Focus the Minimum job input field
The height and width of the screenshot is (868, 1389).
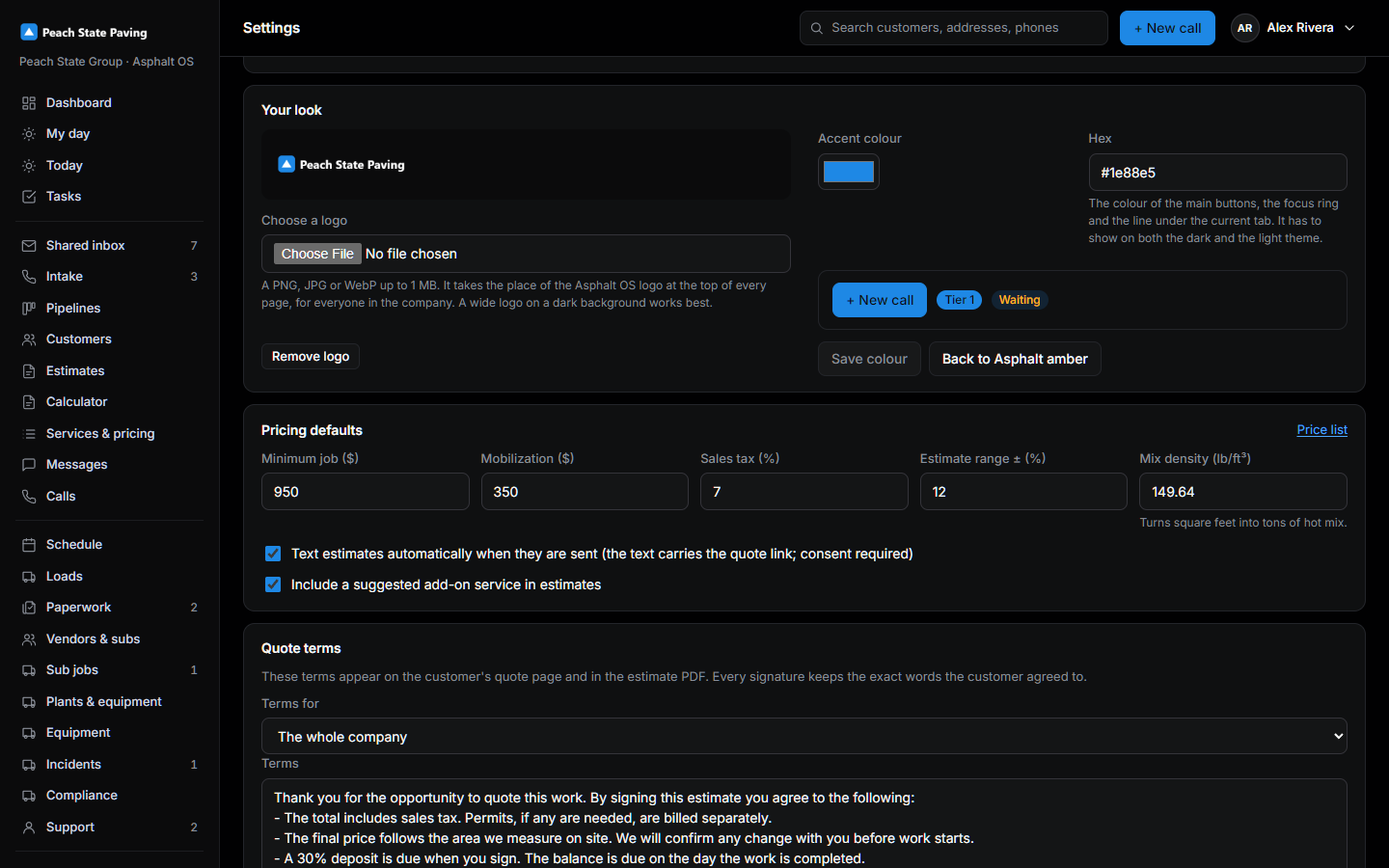click(x=365, y=492)
